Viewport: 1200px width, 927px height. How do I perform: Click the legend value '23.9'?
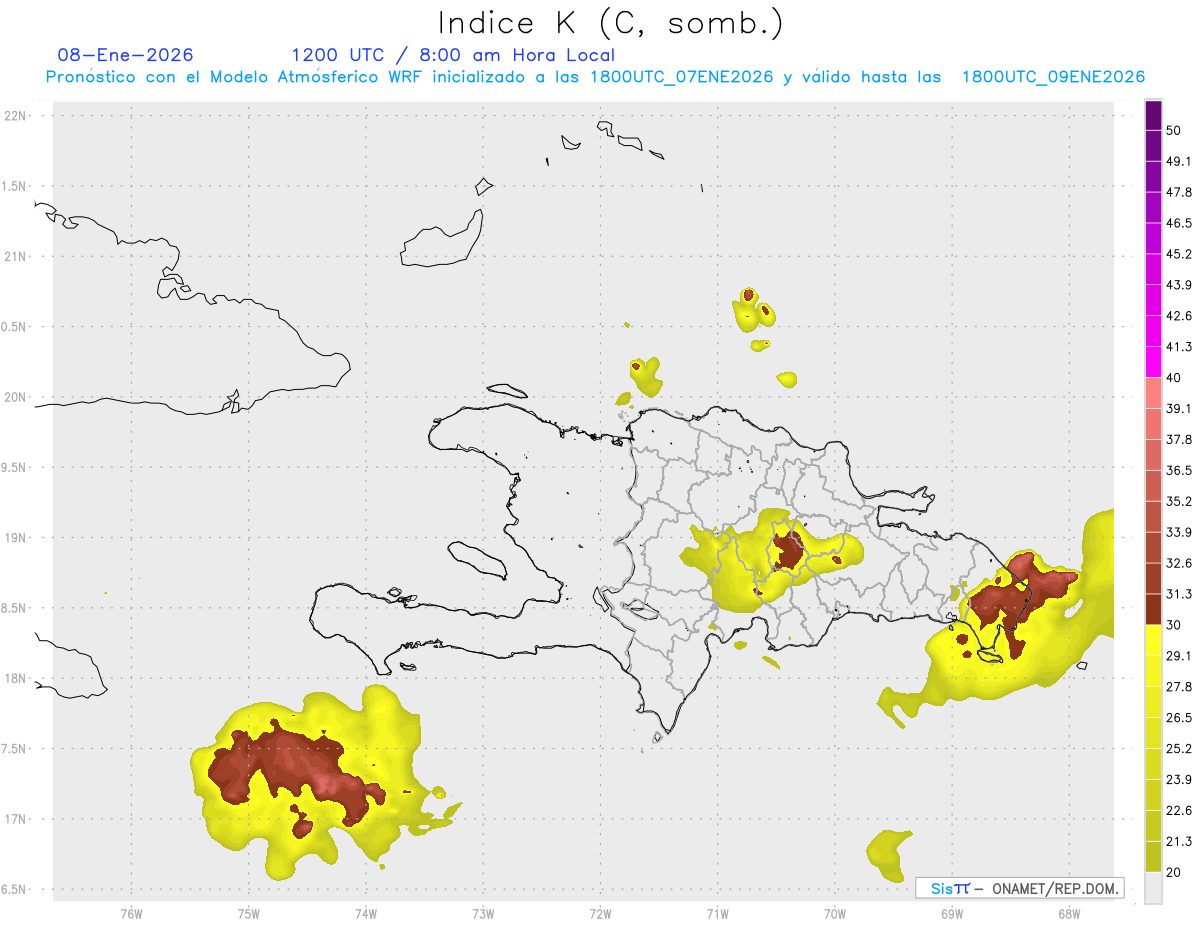[x=1178, y=779]
